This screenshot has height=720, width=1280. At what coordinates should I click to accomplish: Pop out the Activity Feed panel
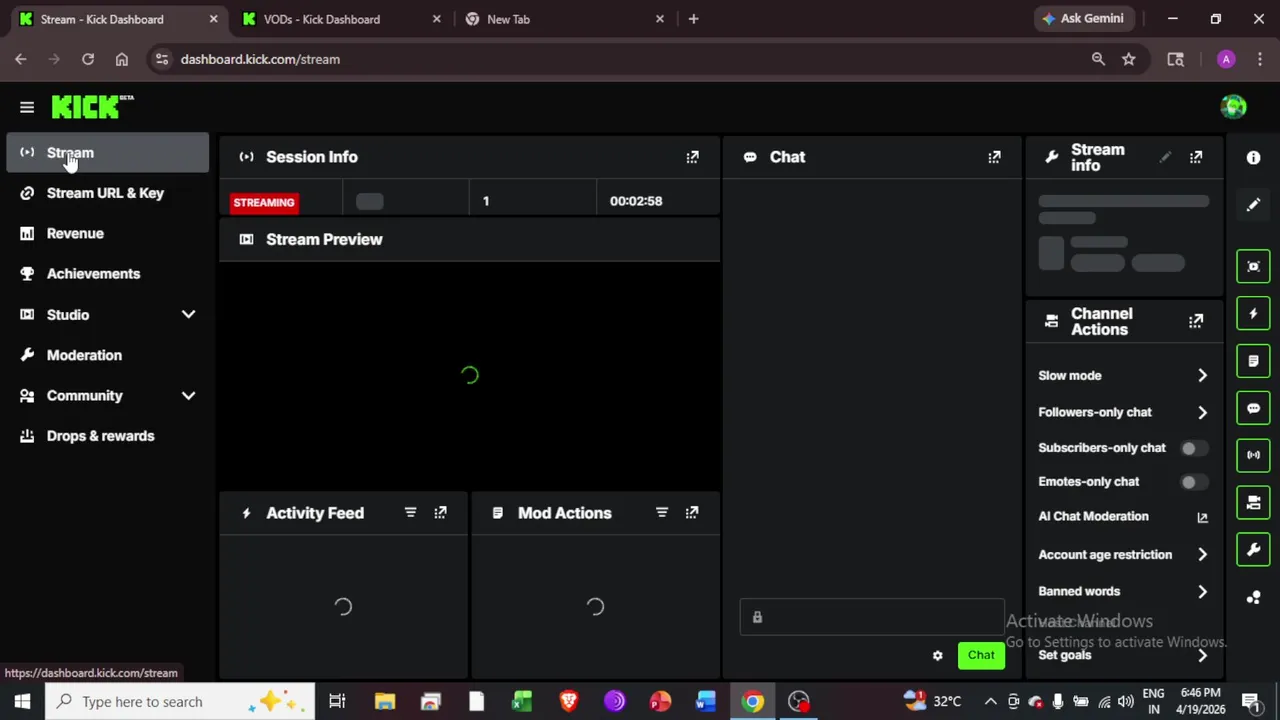pos(440,513)
